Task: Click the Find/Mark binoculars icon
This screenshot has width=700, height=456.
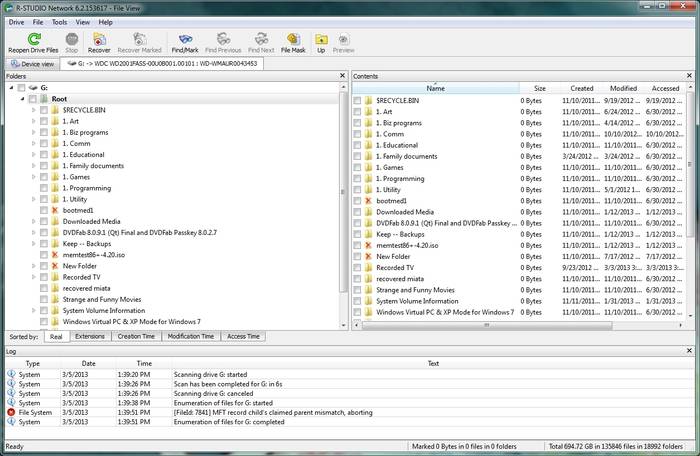Action: (x=186, y=40)
